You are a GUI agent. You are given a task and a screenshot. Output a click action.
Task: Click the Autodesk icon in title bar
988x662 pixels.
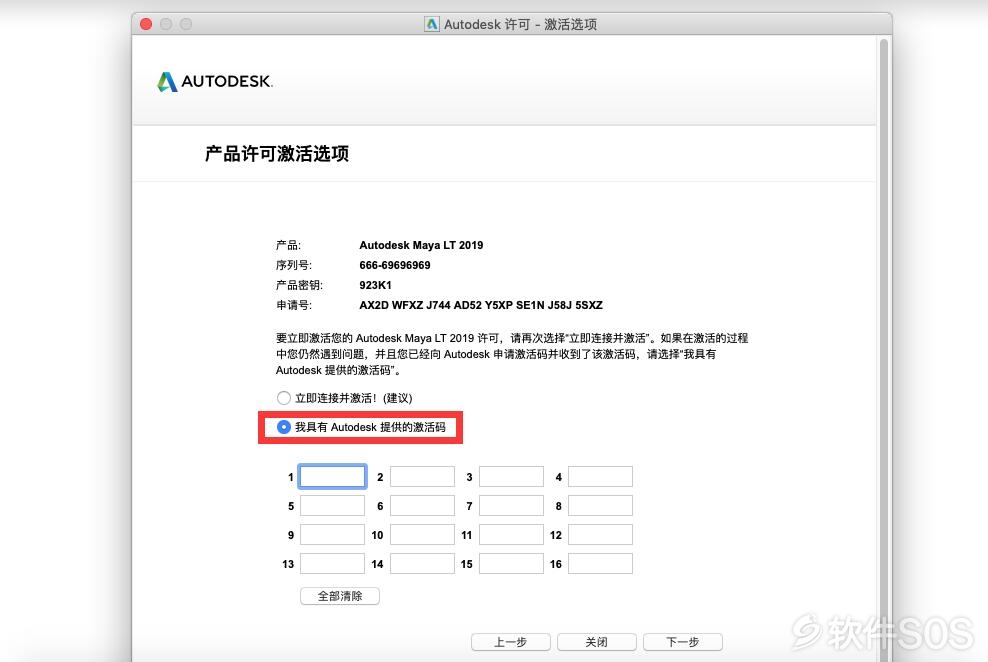tap(432, 24)
